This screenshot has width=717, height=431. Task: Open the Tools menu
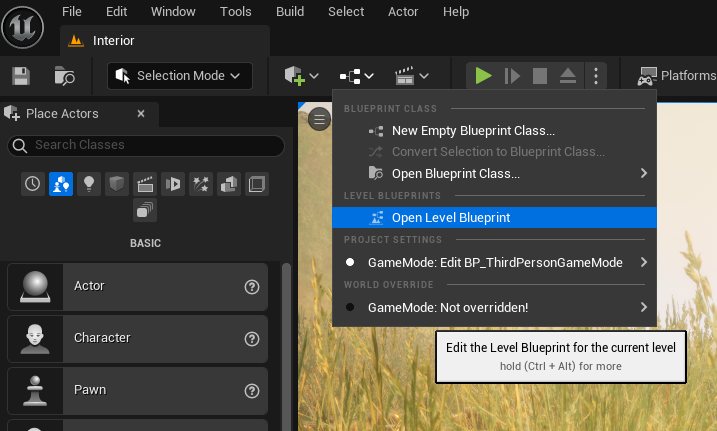click(235, 11)
